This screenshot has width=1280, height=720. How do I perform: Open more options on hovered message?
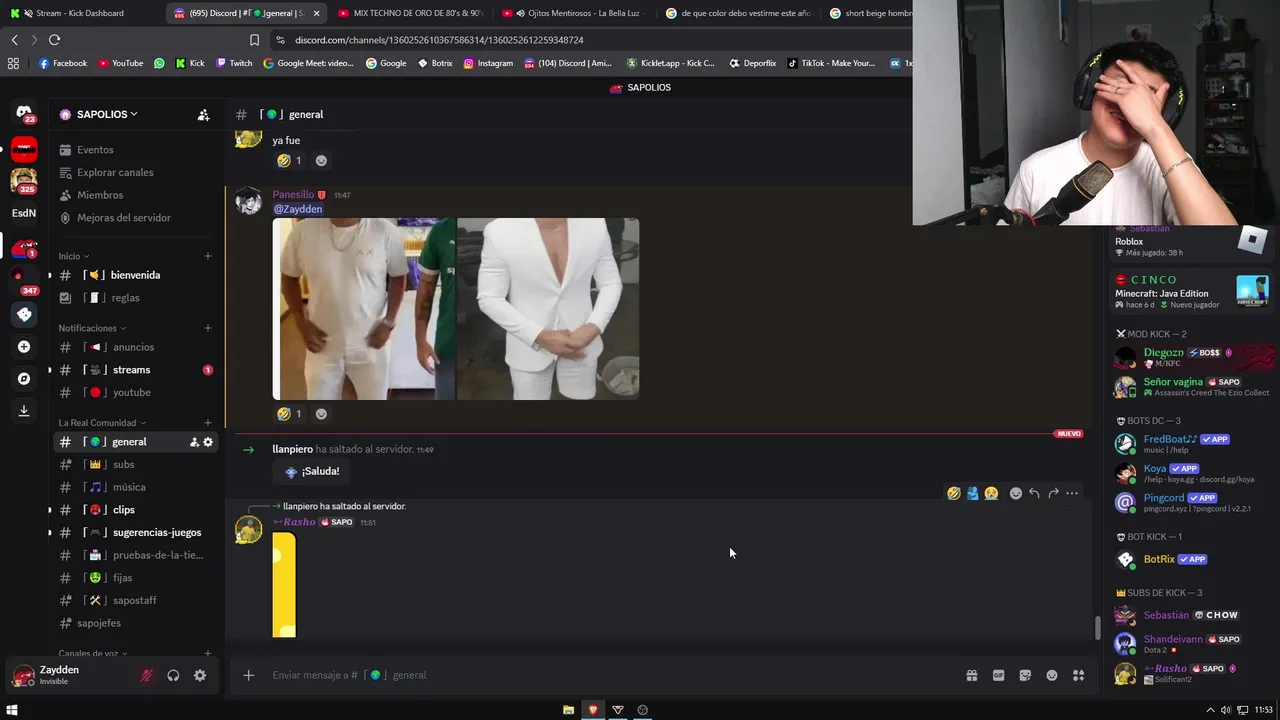1072,493
